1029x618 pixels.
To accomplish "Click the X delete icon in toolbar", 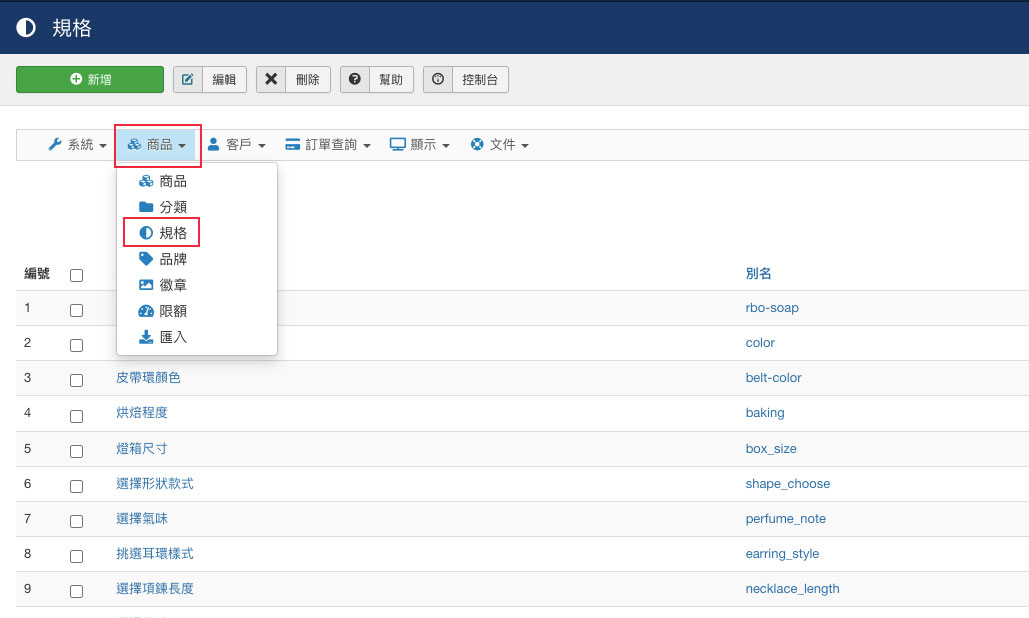I will tap(271, 80).
